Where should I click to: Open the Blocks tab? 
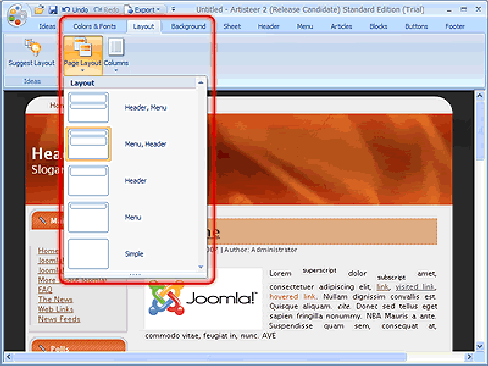[x=378, y=26]
